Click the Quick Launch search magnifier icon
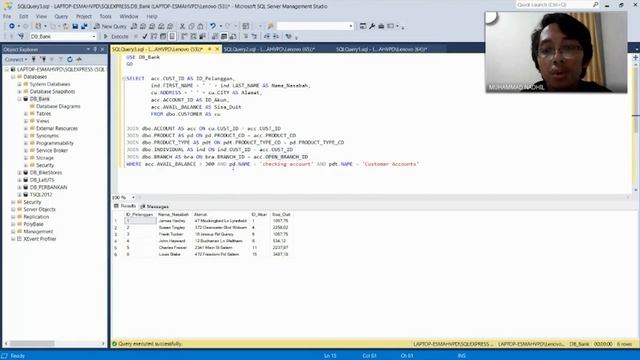 tap(595, 4)
